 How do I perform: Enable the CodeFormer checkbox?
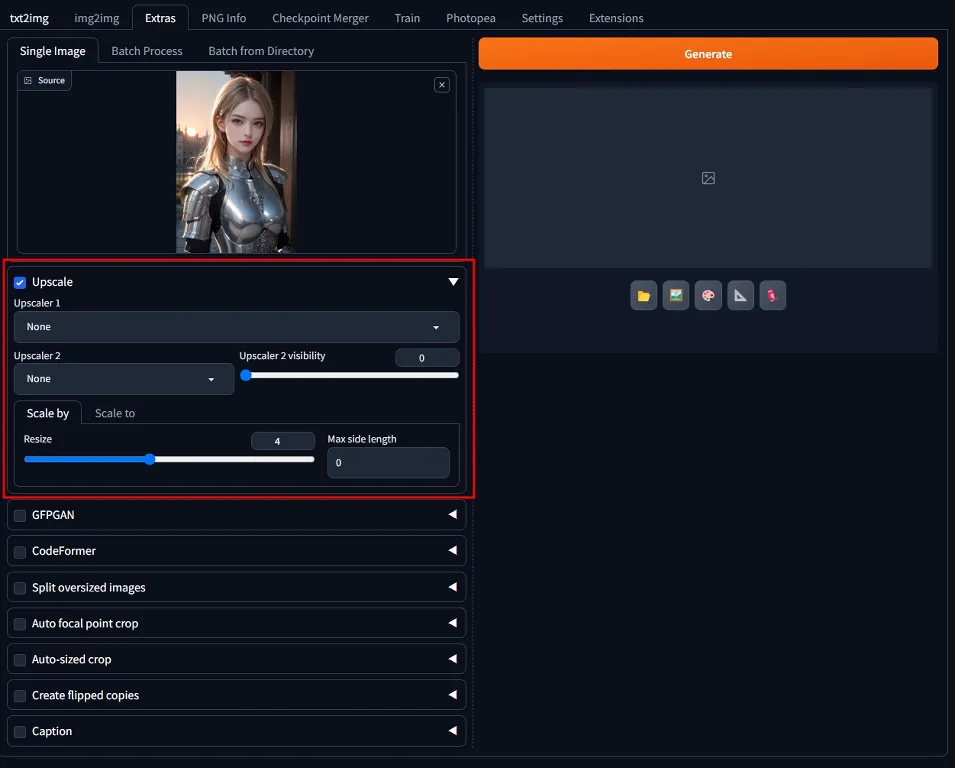pos(20,552)
